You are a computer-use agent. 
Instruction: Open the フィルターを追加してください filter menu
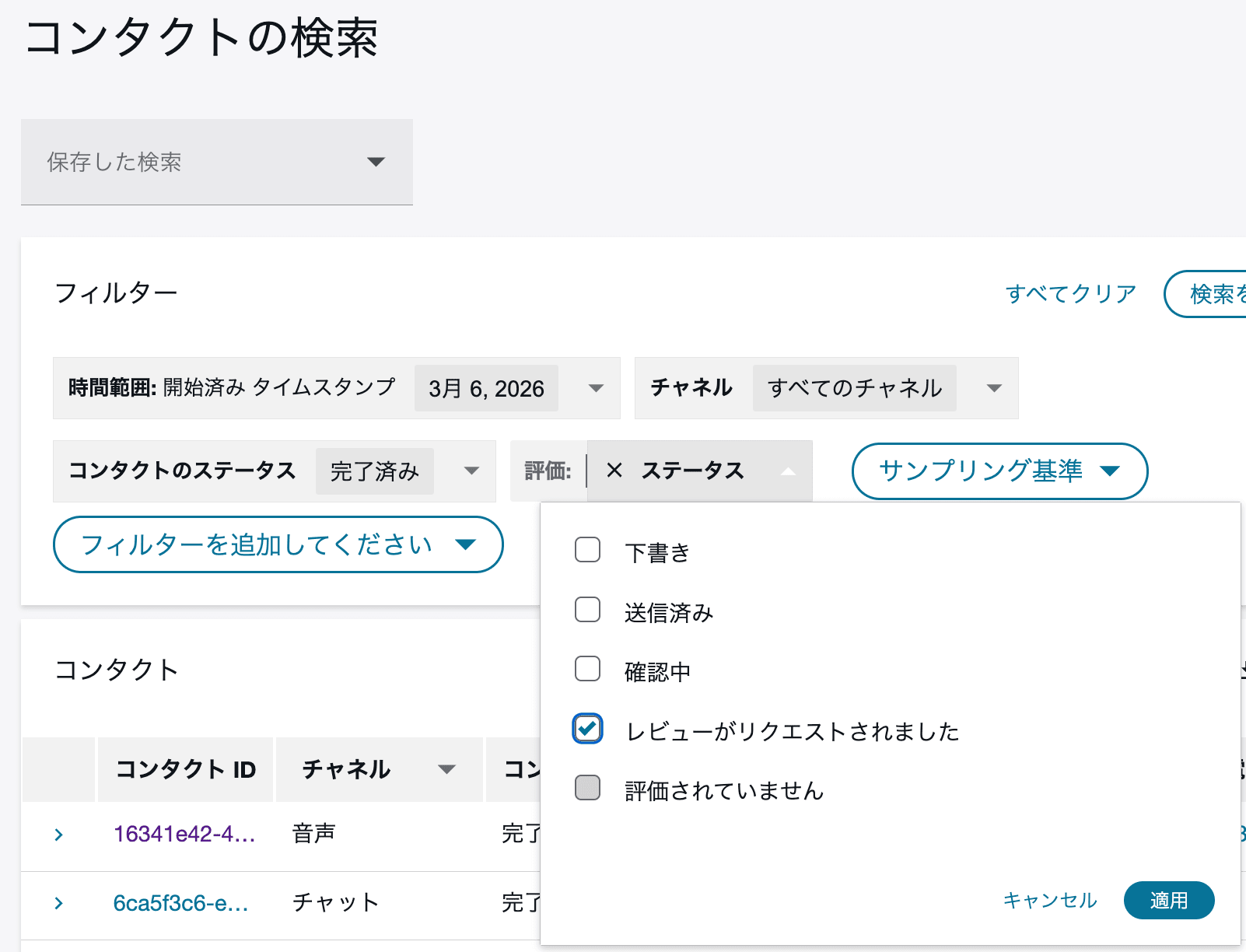point(278,544)
